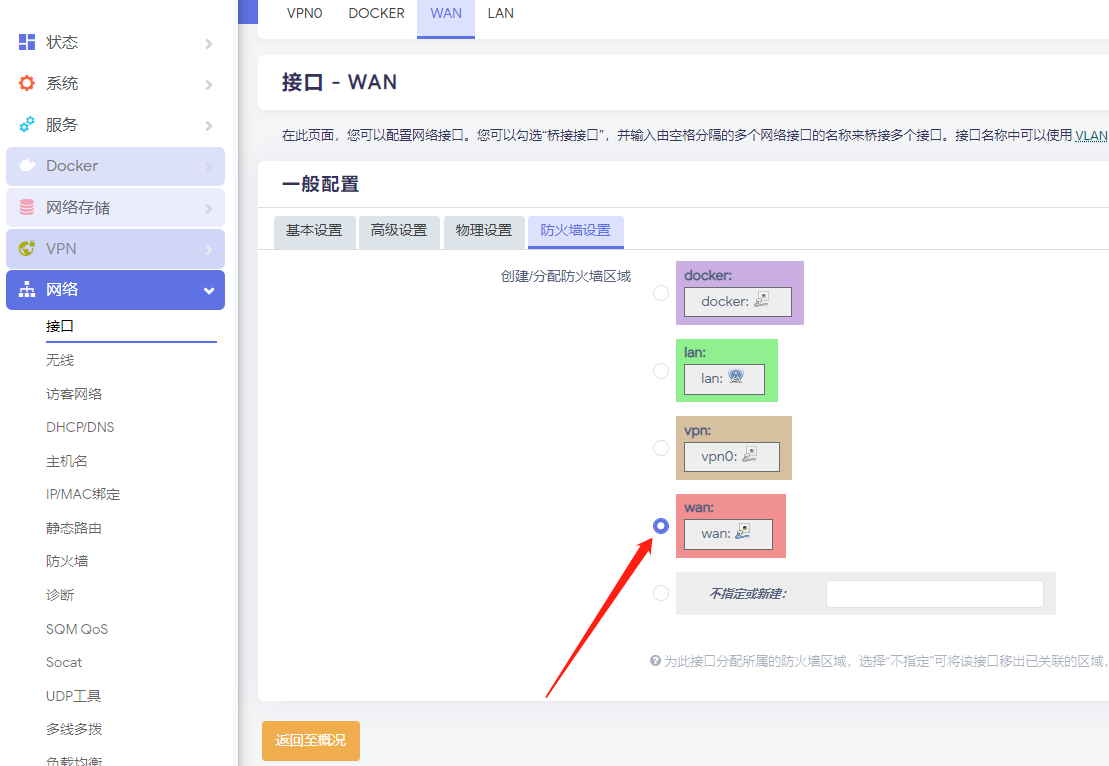This screenshot has height=766, width=1109.
Task: Click the 不指定或新建 zone text field
Action: point(934,594)
